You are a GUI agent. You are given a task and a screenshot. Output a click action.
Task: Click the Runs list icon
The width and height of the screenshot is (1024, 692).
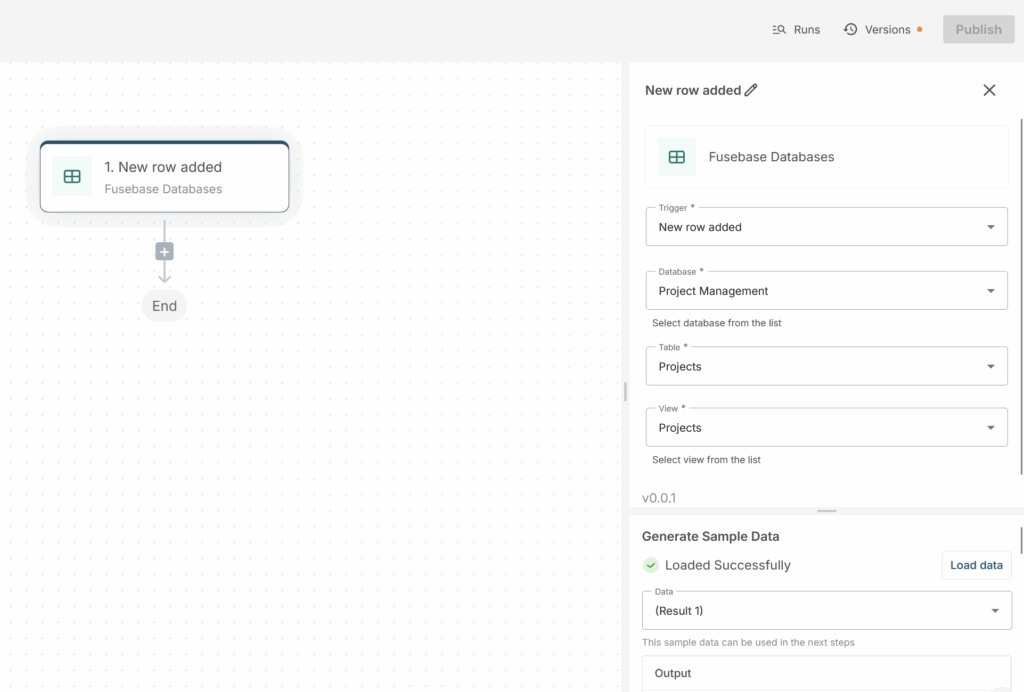coord(779,30)
